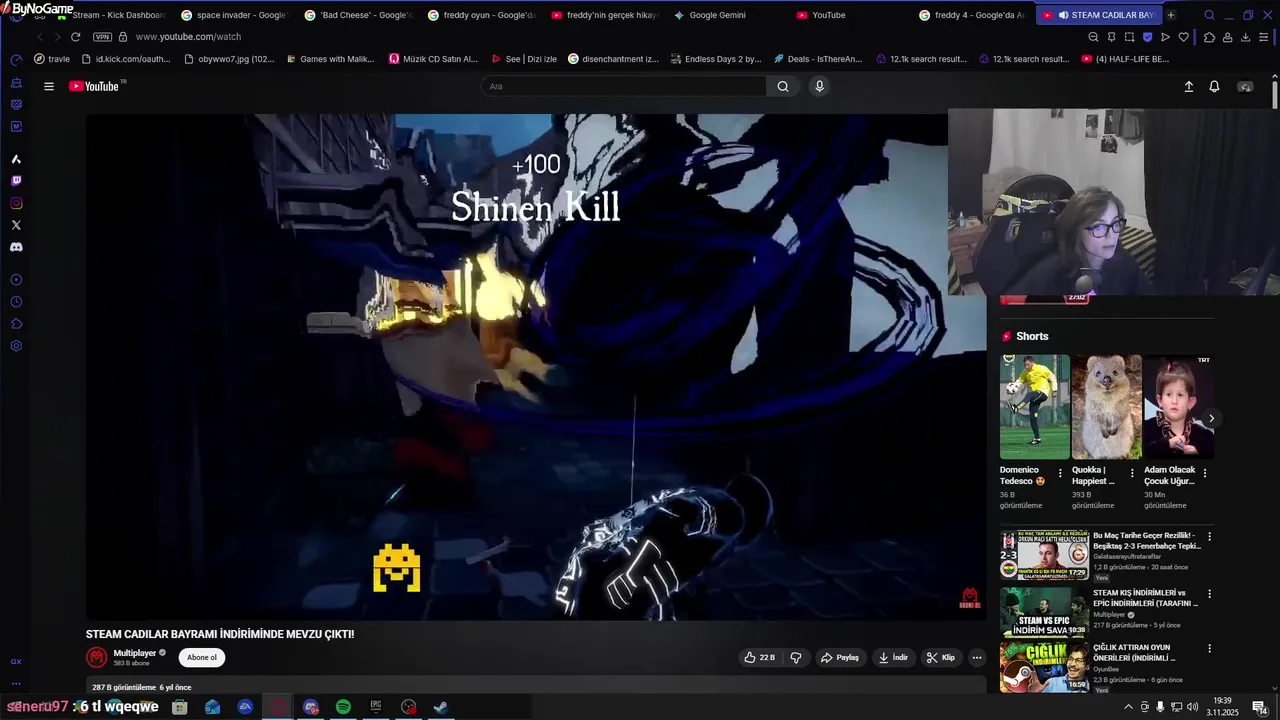Start voice search with microphone icon
The height and width of the screenshot is (720, 1280).
819,86
